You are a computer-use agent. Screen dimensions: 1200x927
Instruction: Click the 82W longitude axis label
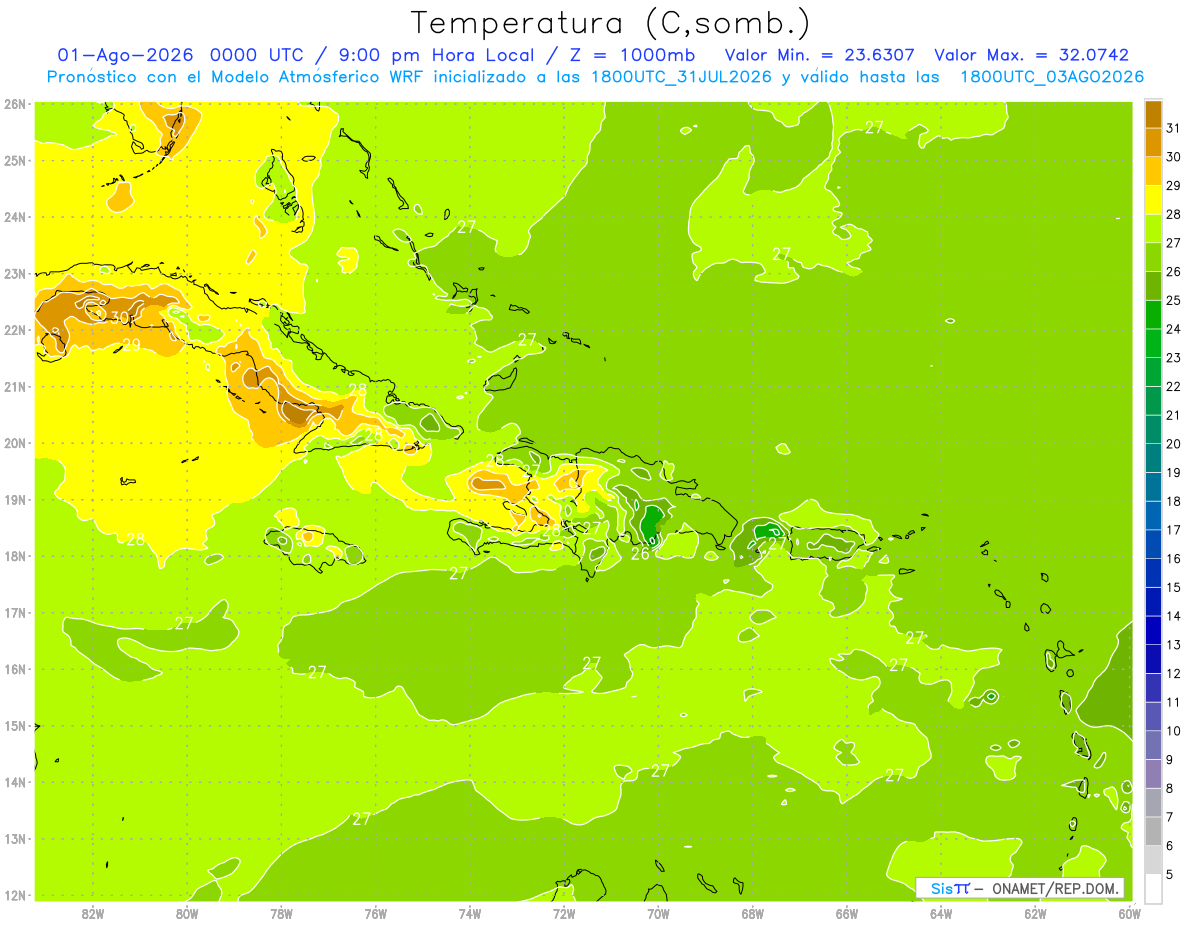pos(93,913)
